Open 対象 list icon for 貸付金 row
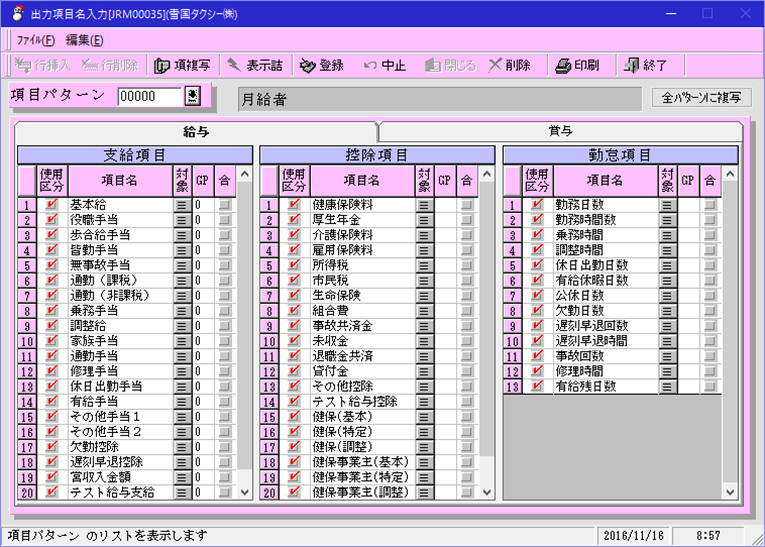 coord(423,372)
